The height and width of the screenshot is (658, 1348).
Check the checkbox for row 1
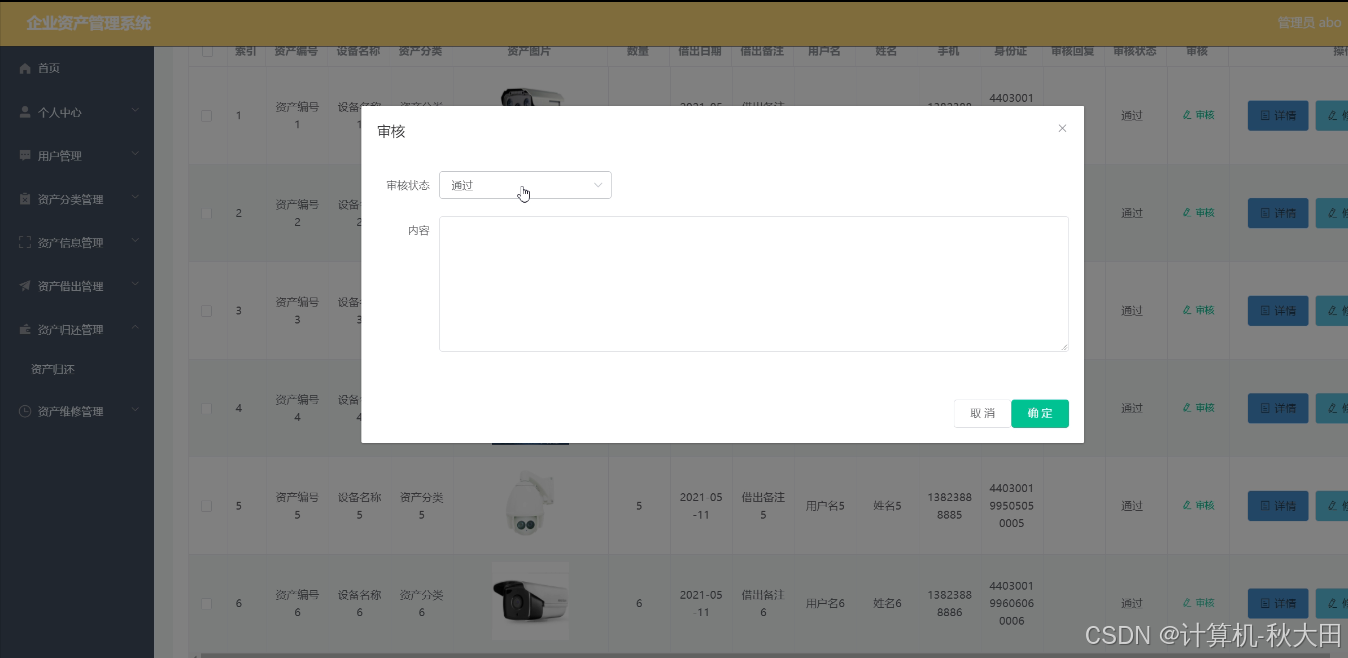pos(207,116)
